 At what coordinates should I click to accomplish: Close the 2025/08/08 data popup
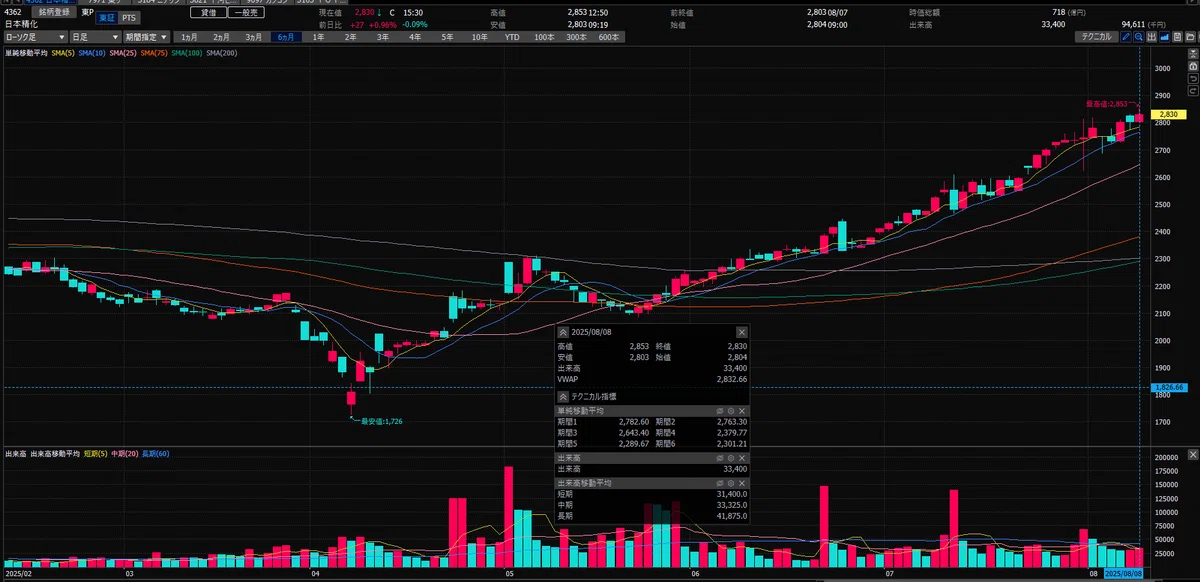tap(742, 332)
